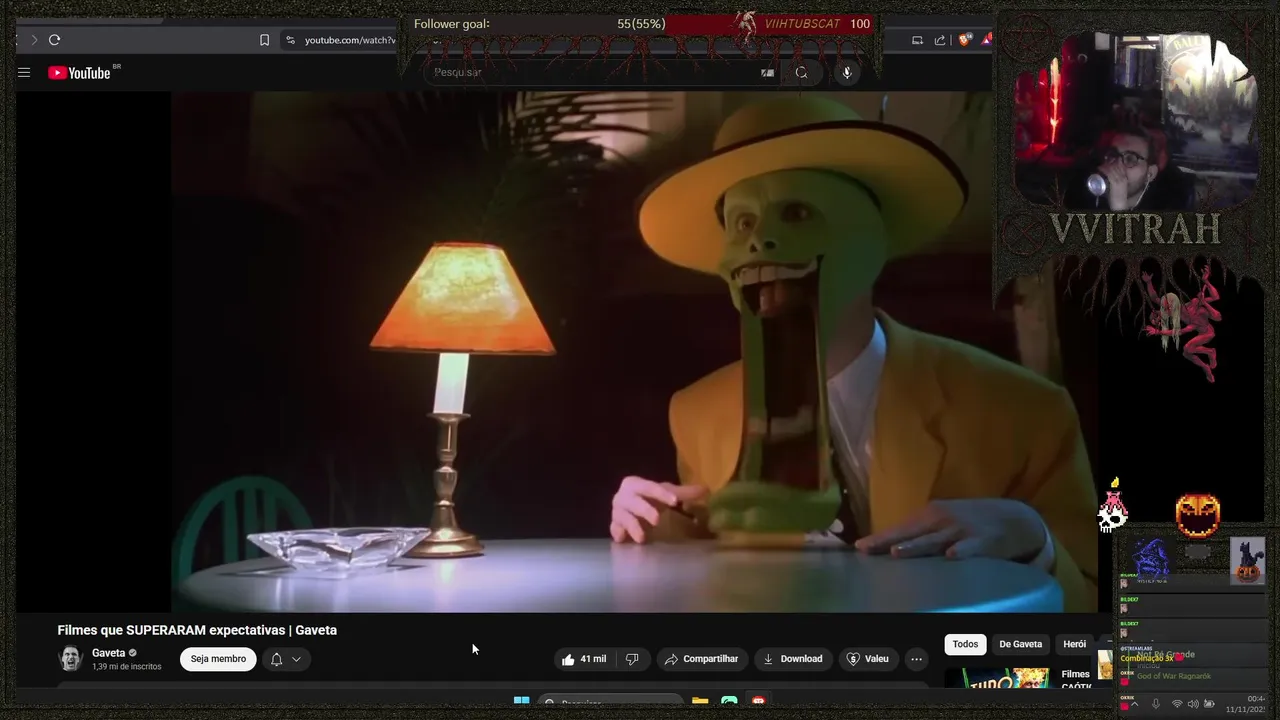Click the Seja membro button
Viewport: 1280px width, 720px height.
pyautogui.click(x=218, y=659)
